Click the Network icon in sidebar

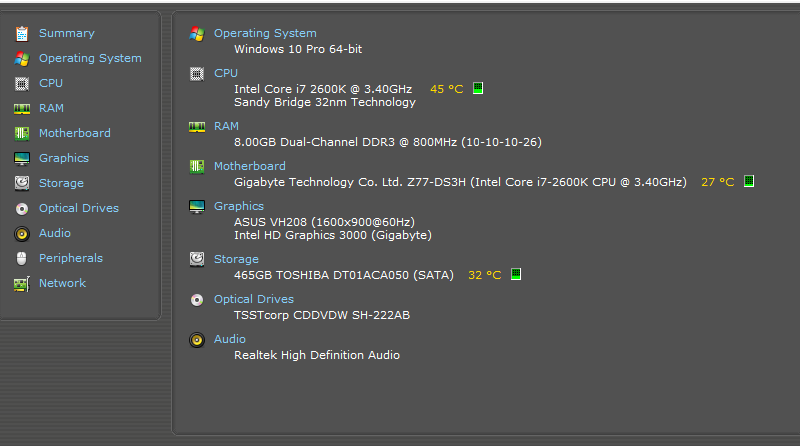21,283
